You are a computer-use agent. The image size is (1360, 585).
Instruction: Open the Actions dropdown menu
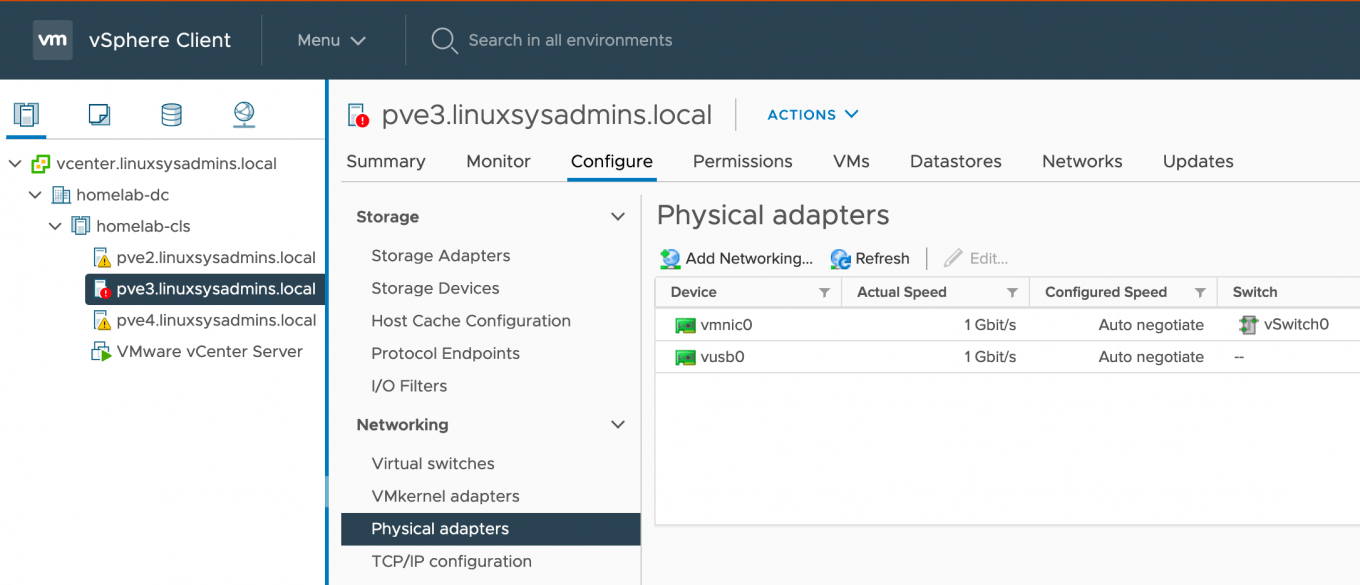pyautogui.click(x=812, y=114)
